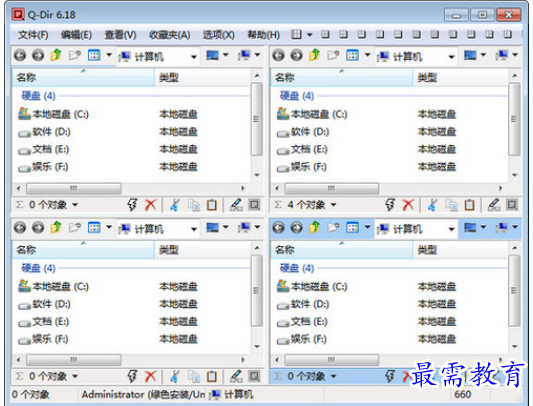Select 本地磁盘 (C:) in bottom-left pane
Screen dimensions: 533x406
pos(54,286)
